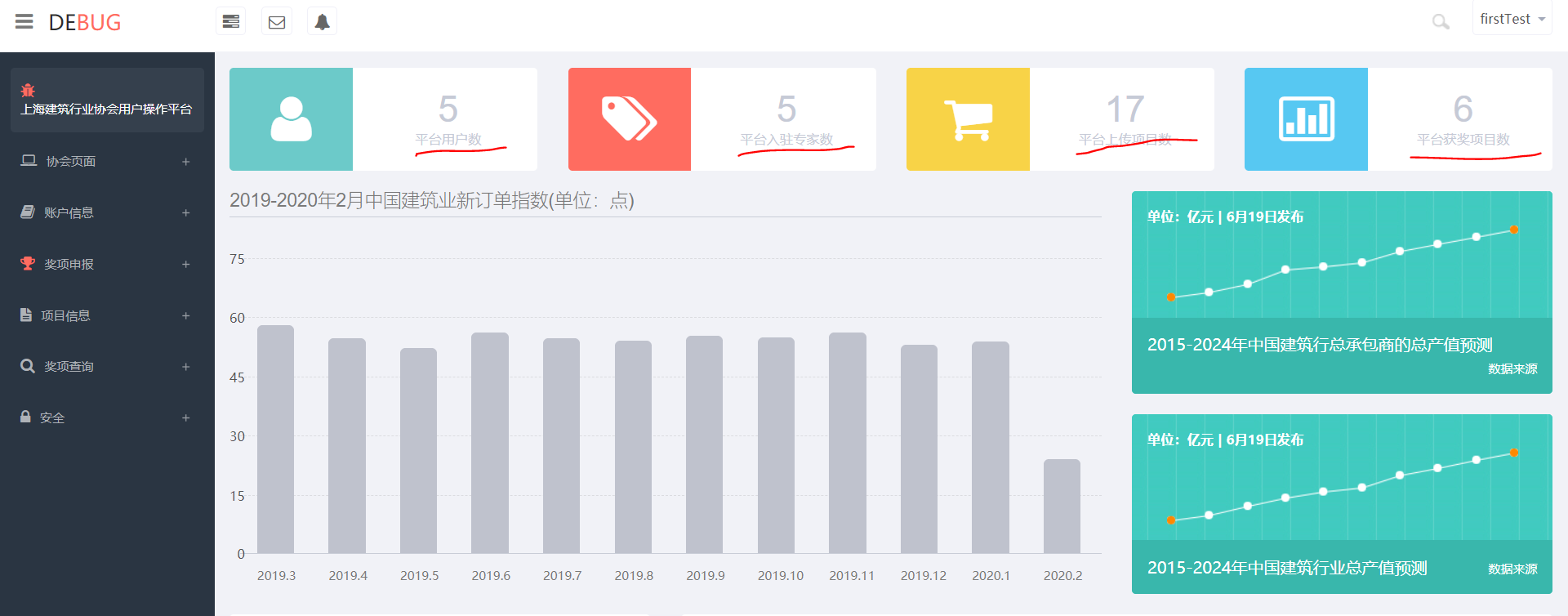
Task: Select the 平台用户数 label
Action: pos(448,140)
